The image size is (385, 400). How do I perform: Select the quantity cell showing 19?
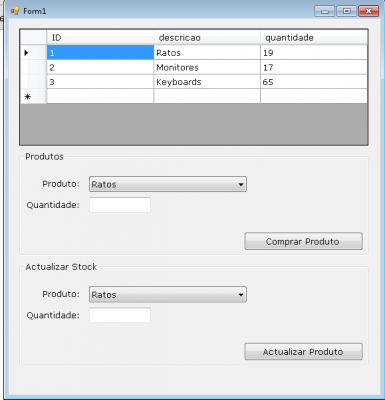(314, 53)
